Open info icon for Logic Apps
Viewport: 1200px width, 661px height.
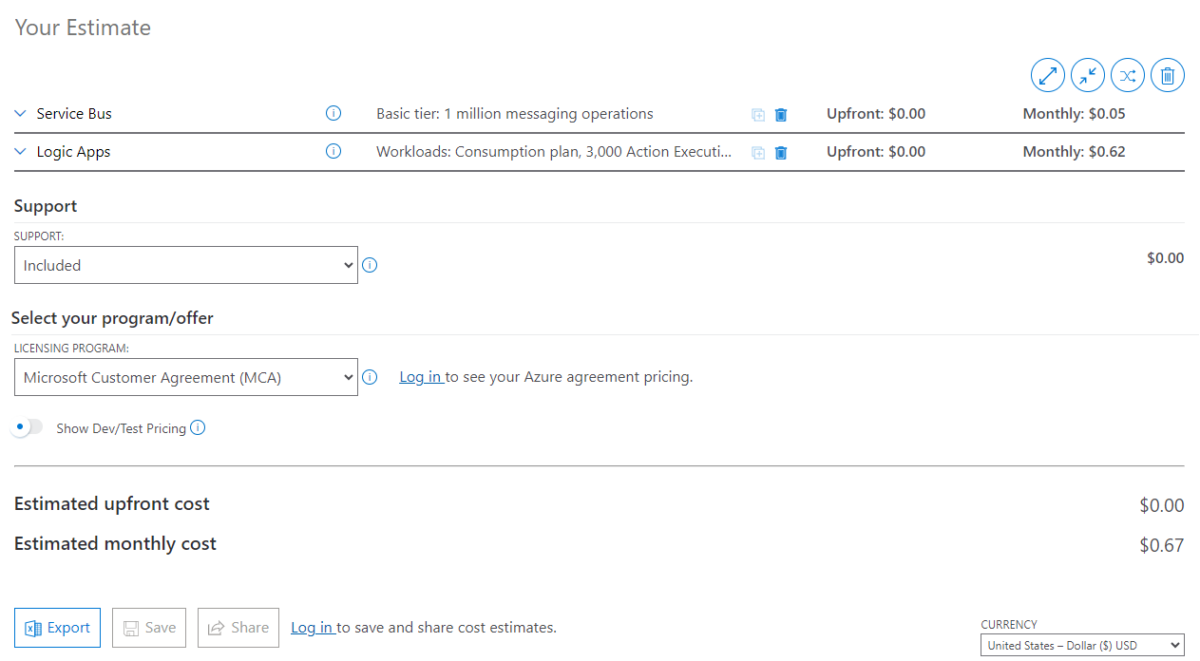pyautogui.click(x=334, y=152)
